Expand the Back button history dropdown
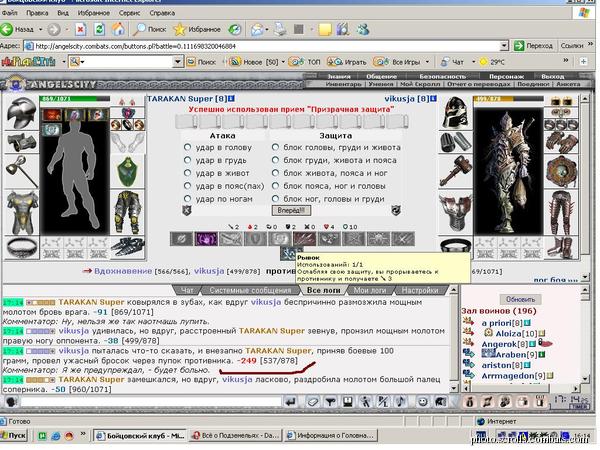The image size is (600, 450). (x=40, y=29)
